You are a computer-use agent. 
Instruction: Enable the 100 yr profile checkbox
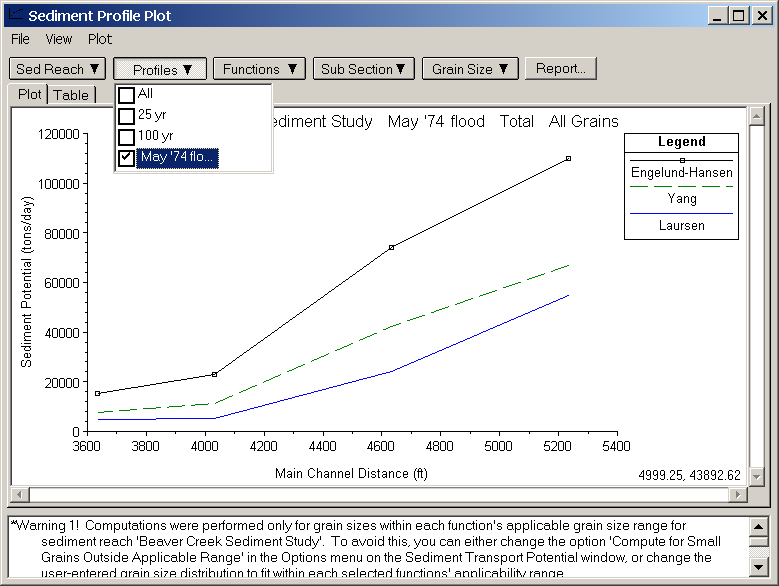127,136
